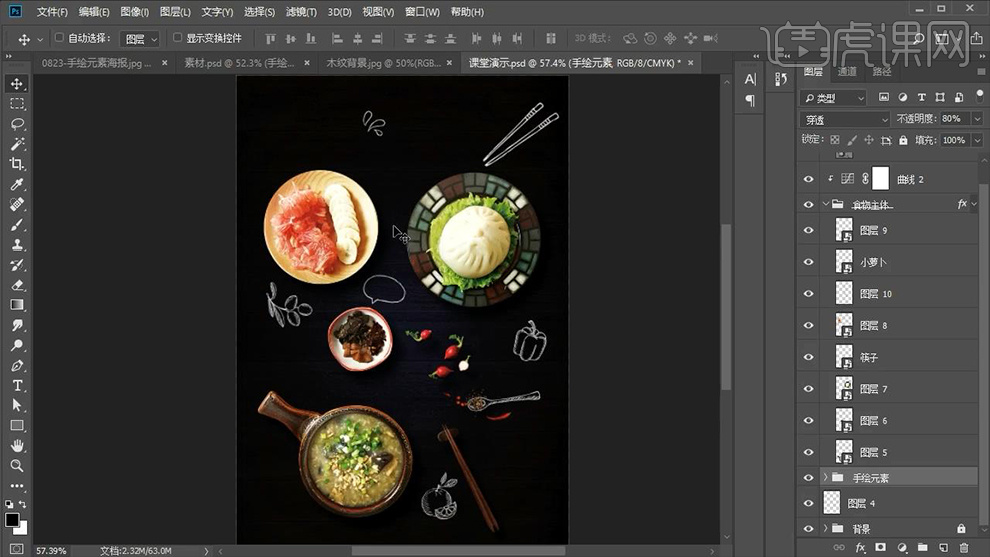
Task: Switch to the 通道 panel tab
Action: click(x=847, y=72)
